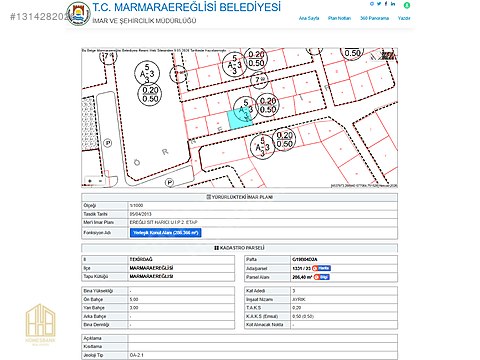Viewport: 480px width, 360px height.
Task: Zoom out the map with minus
Action: click(x=100, y=181)
